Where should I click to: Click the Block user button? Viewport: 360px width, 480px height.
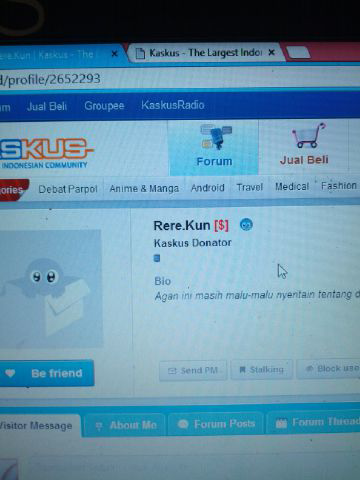click(x=328, y=368)
